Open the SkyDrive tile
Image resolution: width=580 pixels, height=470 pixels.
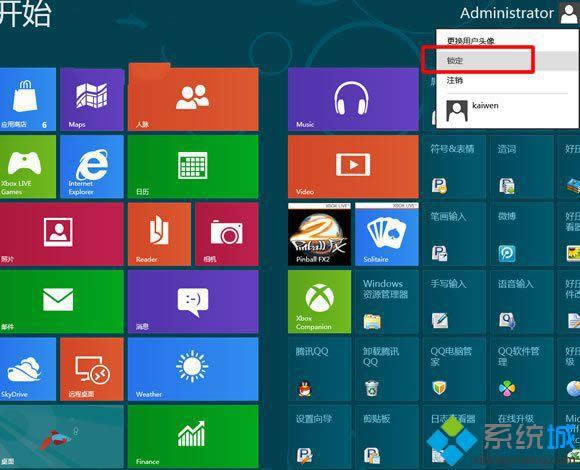[28, 369]
